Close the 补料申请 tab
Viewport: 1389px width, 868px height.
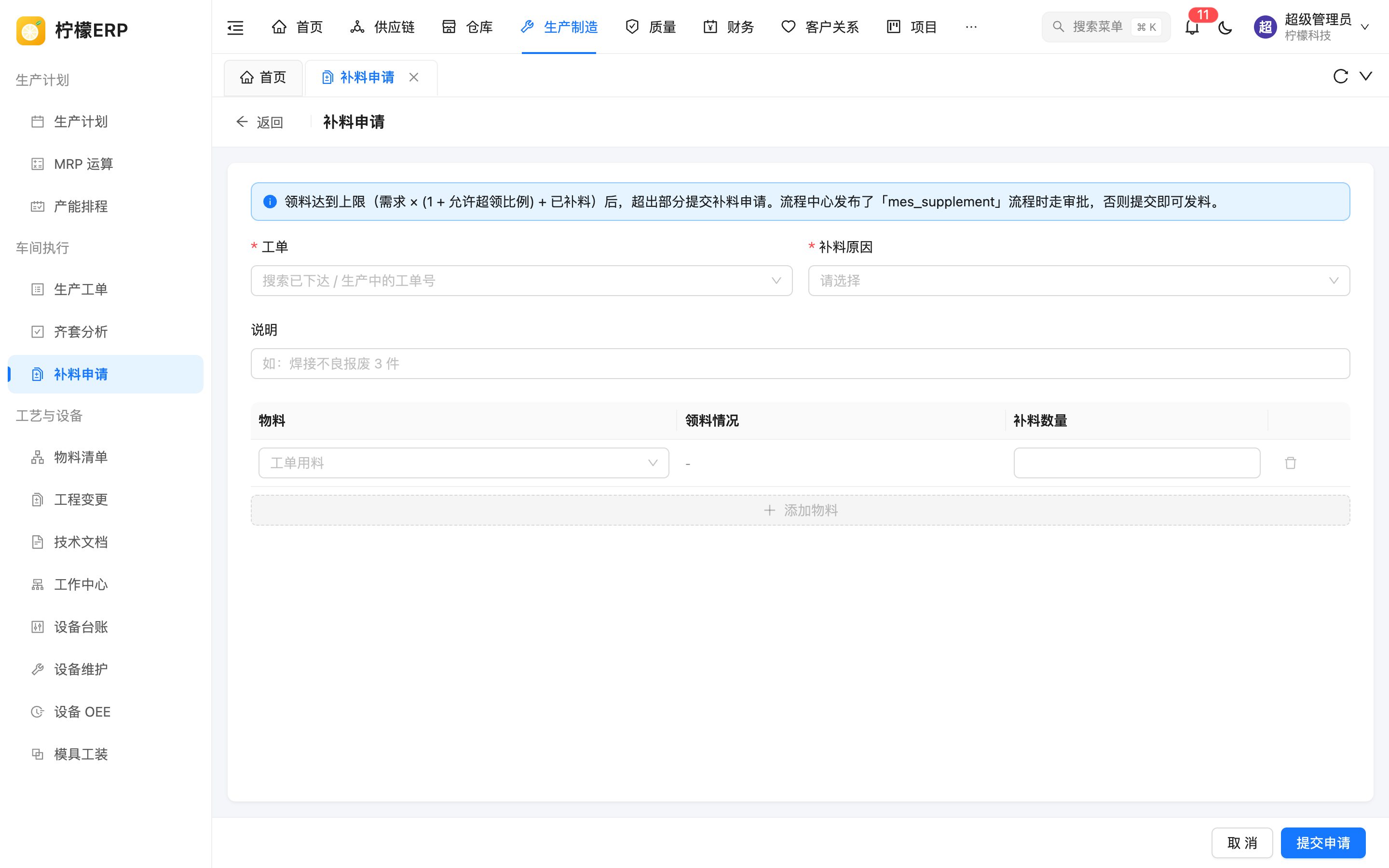[x=414, y=77]
